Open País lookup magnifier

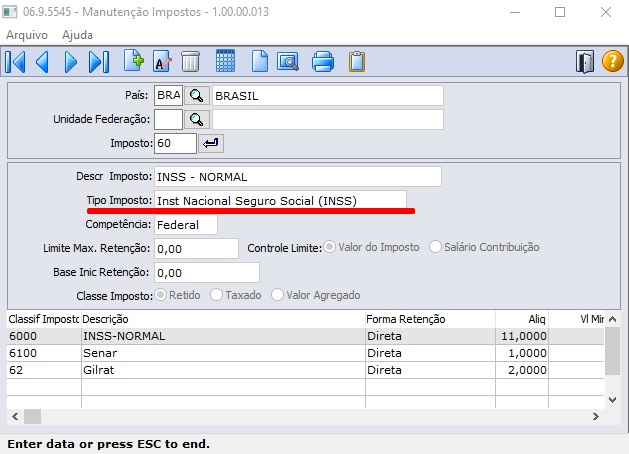[197, 96]
